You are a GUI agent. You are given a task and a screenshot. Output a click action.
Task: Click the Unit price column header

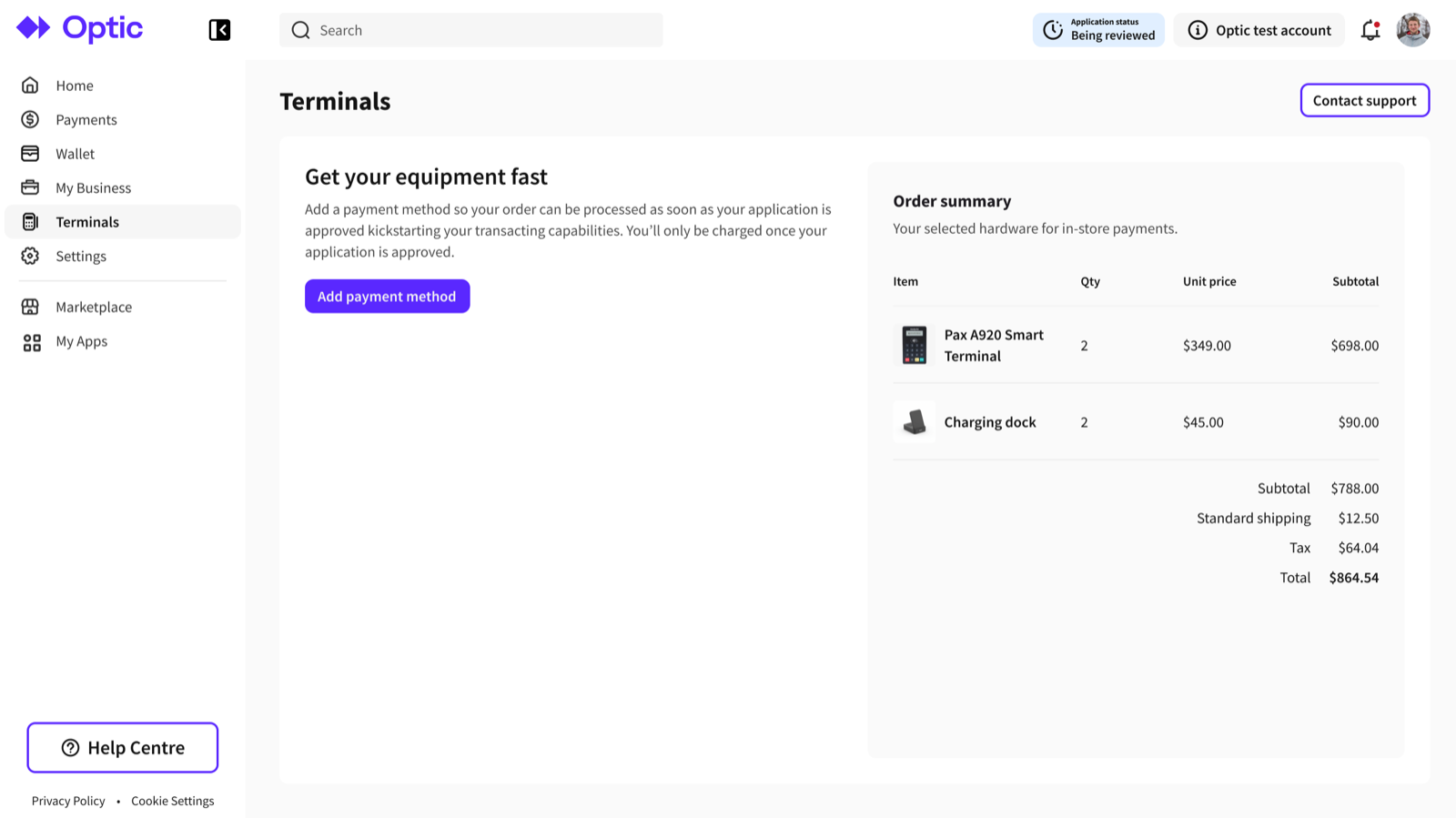click(1209, 281)
